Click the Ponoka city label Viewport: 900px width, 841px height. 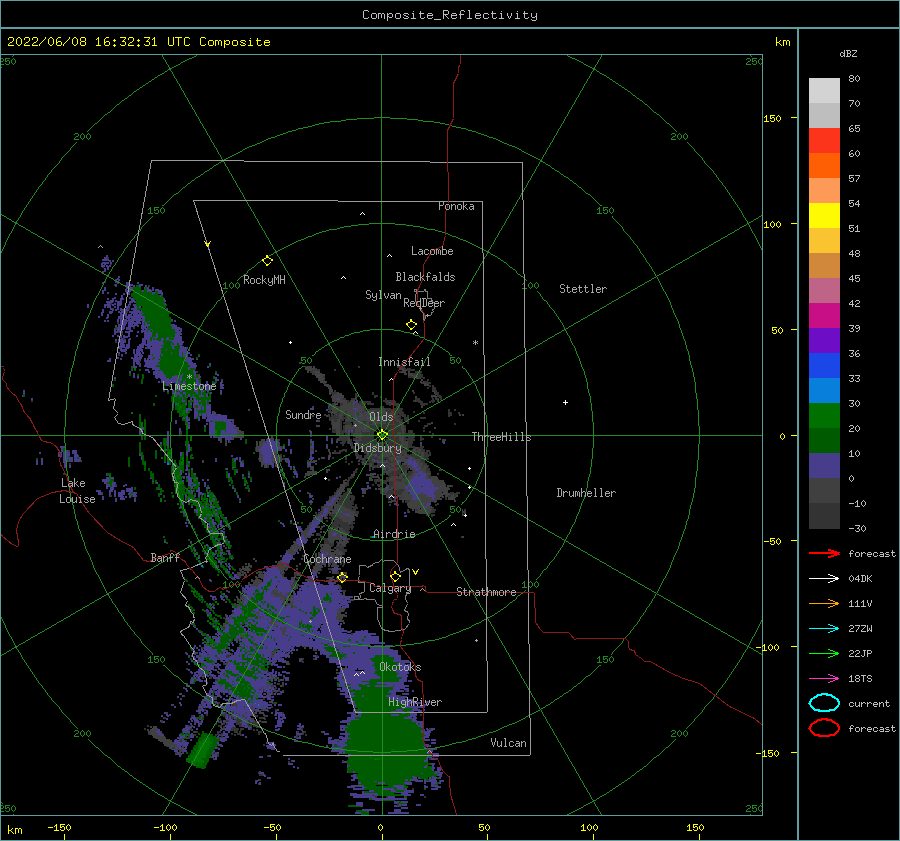pyautogui.click(x=456, y=206)
